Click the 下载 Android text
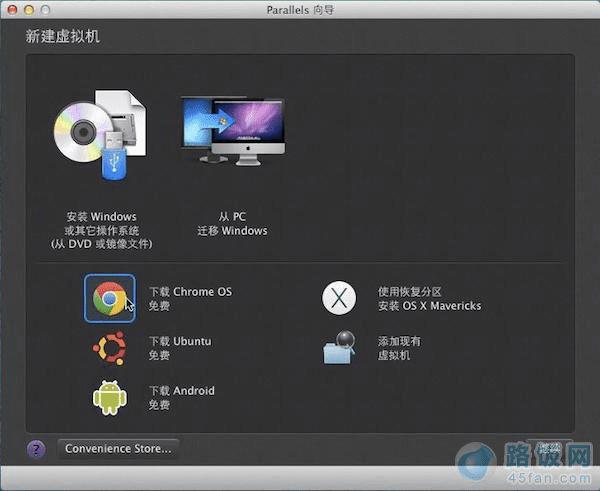600x491 pixels. tap(181, 398)
